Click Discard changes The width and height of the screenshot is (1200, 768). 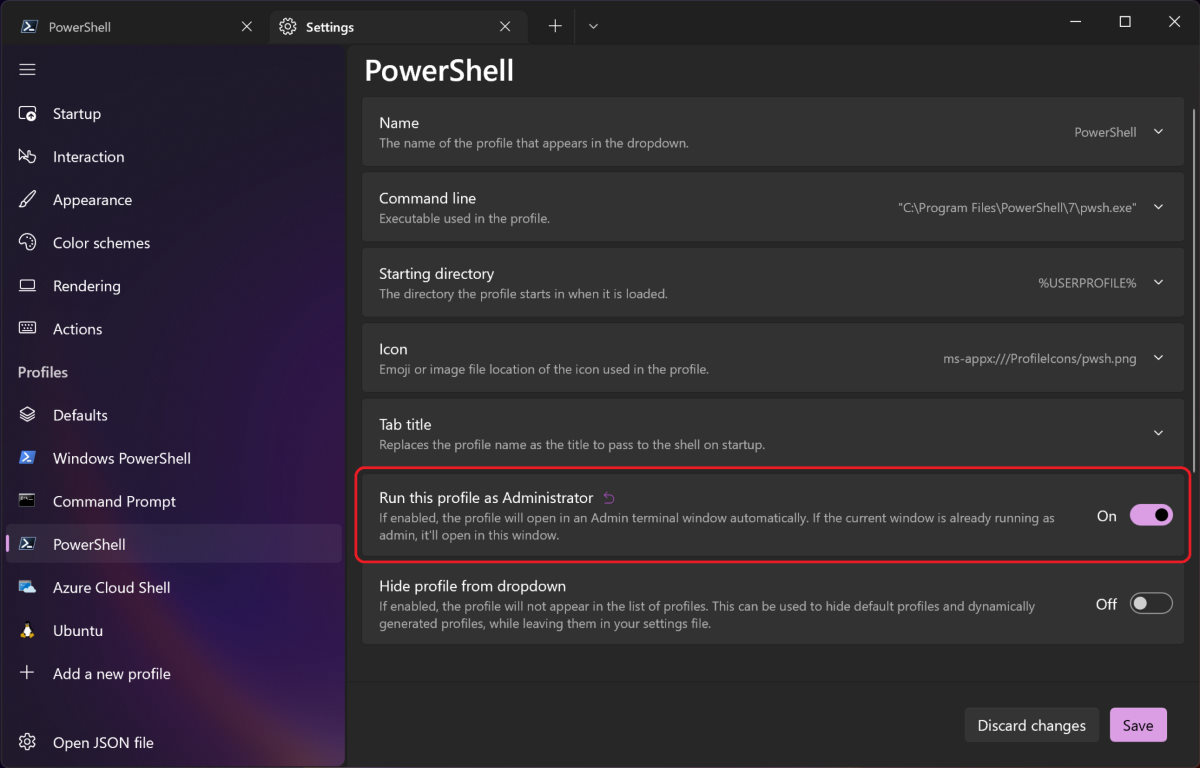click(1031, 725)
